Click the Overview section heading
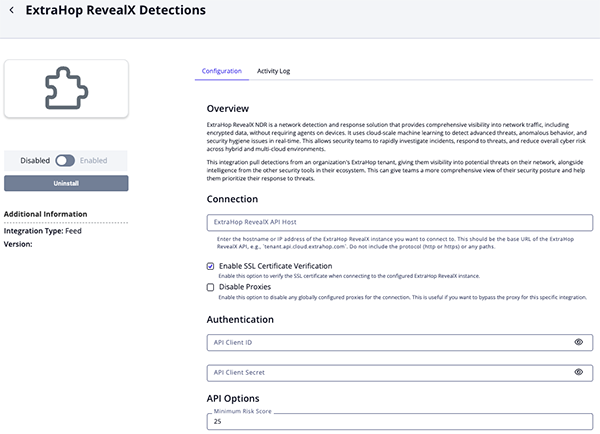Image resolution: width=600 pixels, height=434 pixels. [x=228, y=108]
